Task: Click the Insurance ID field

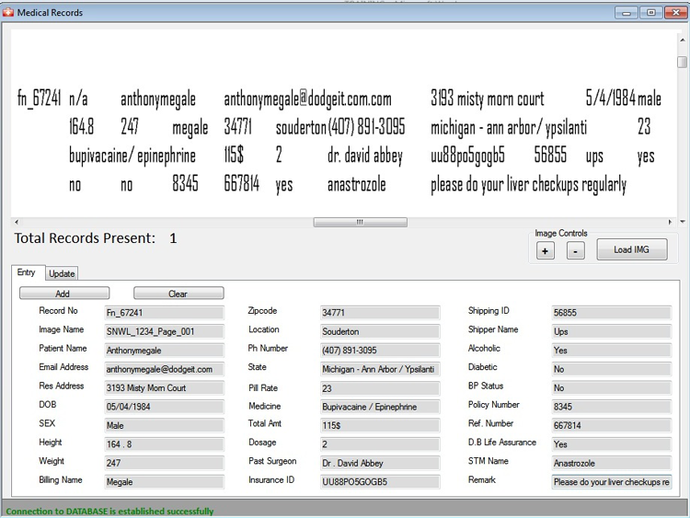Action: (x=380, y=482)
